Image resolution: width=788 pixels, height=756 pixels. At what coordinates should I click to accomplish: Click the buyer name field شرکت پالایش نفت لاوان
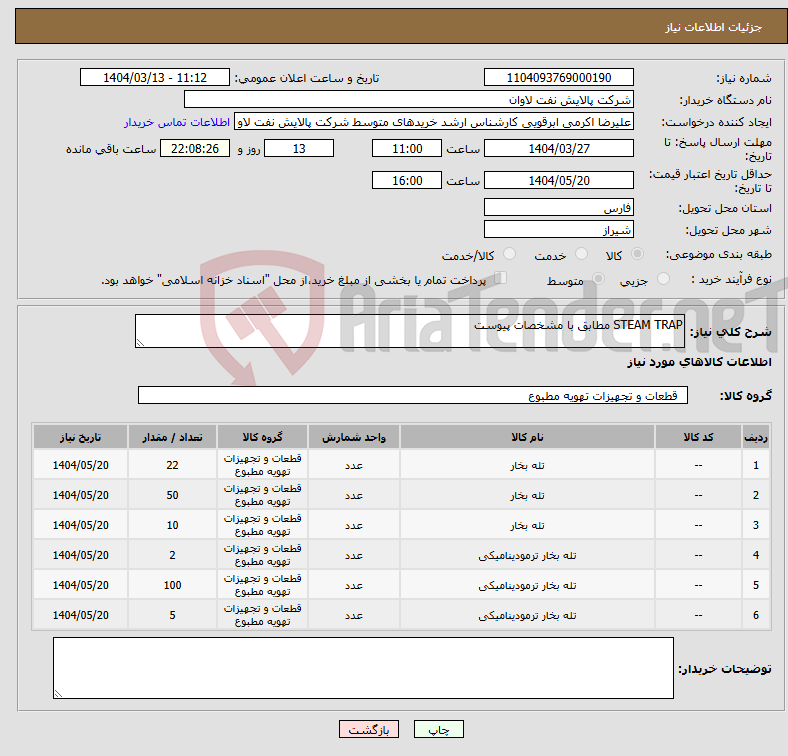[409, 100]
